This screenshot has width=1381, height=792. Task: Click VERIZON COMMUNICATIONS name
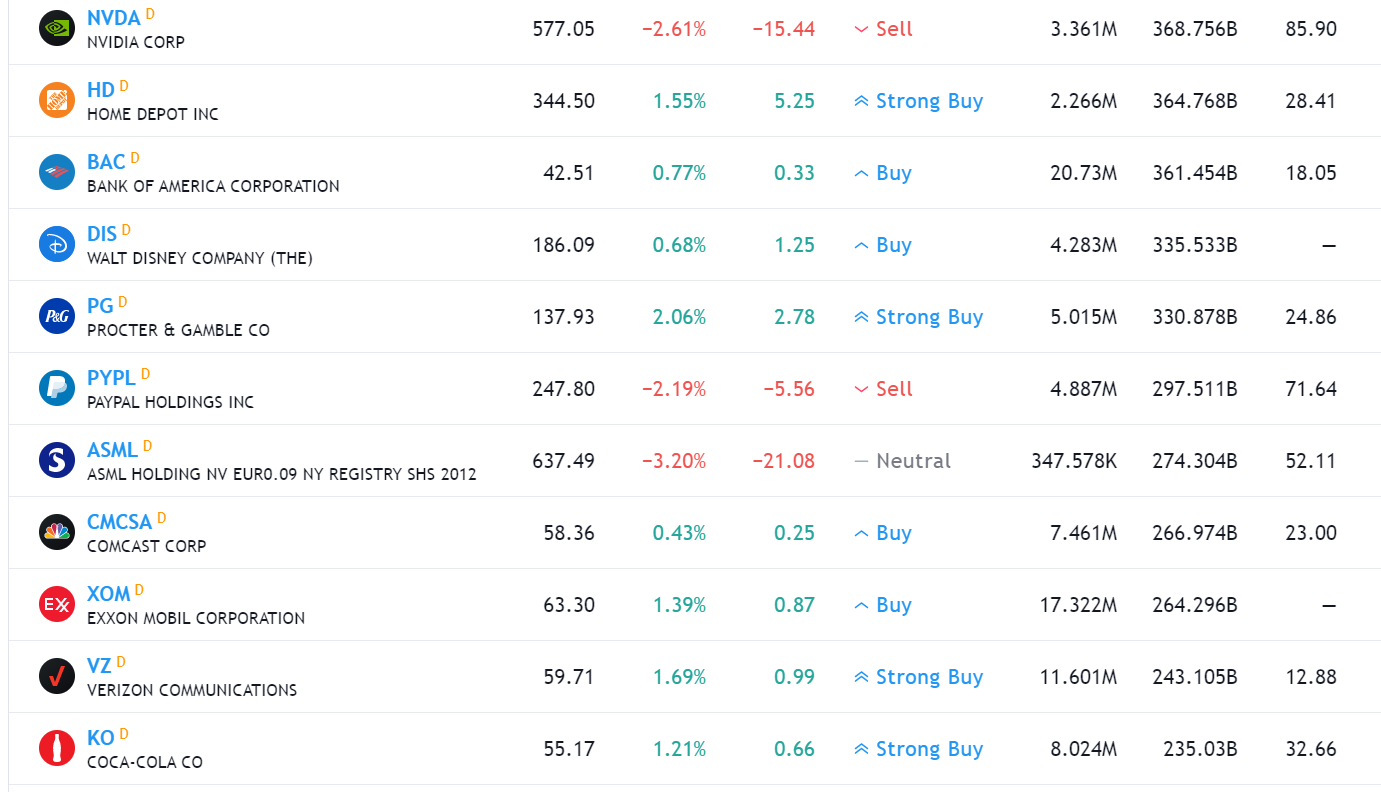(x=192, y=690)
